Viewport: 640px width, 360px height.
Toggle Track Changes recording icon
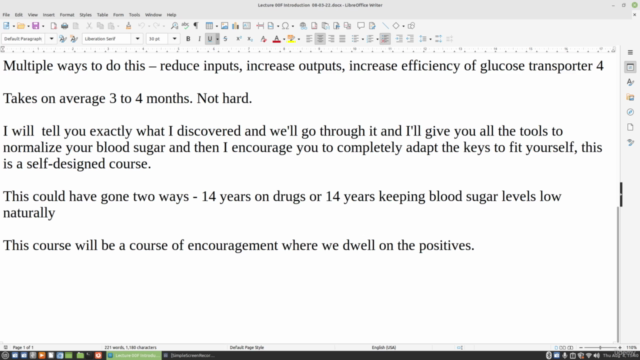coord(372,26)
